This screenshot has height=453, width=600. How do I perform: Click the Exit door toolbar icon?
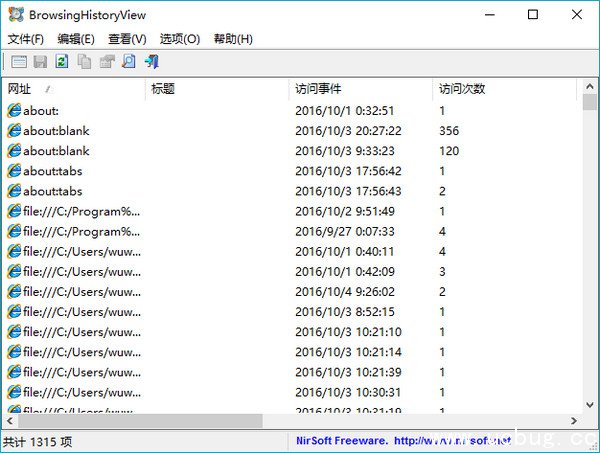[x=151, y=62]
